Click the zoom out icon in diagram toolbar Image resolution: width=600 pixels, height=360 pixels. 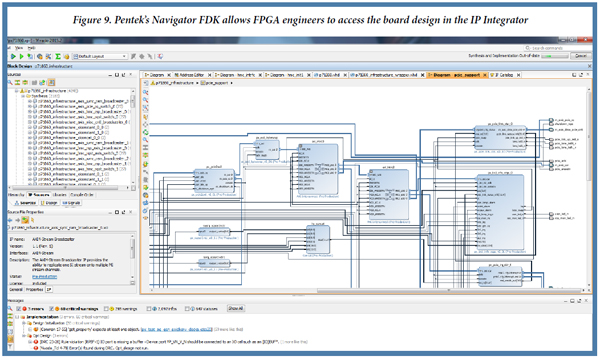click(145, 100)
